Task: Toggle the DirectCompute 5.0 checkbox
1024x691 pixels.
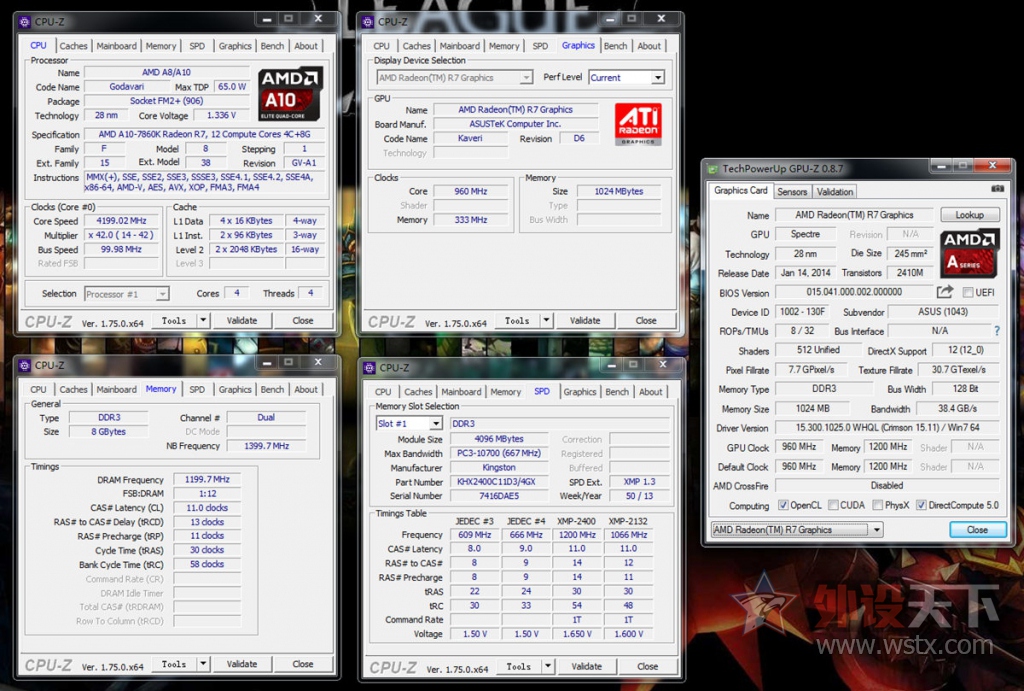Action: [x=921, y=505]
